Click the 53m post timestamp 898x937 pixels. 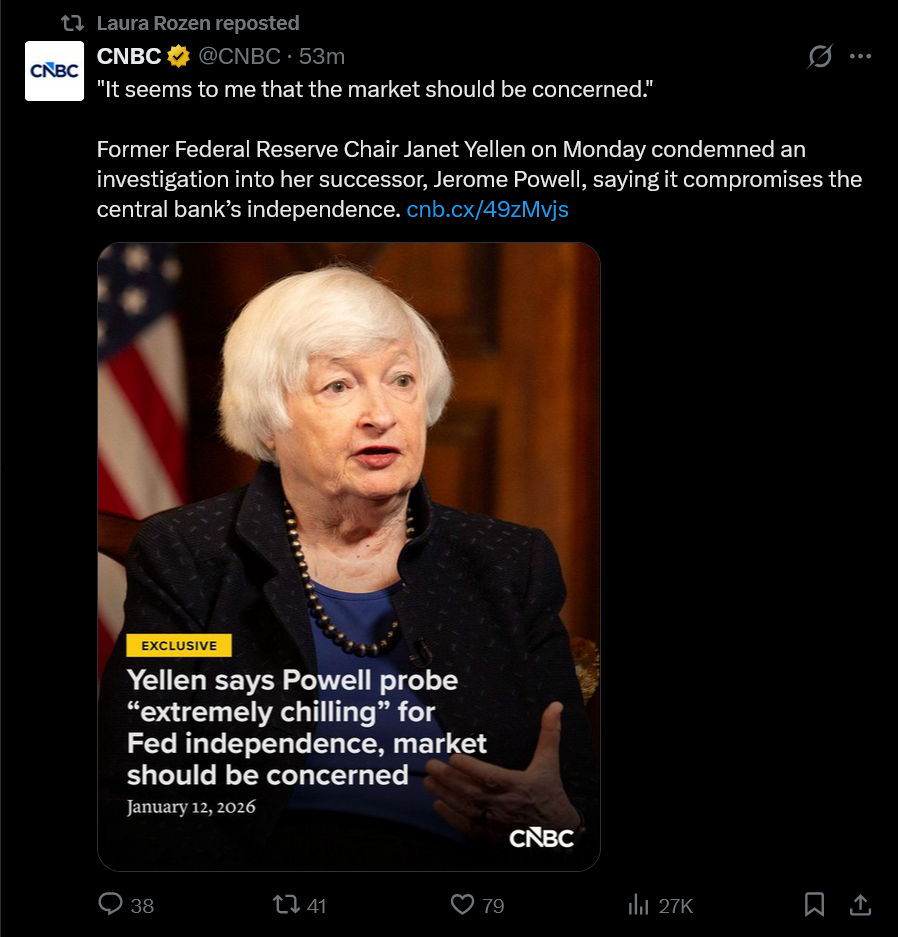pyautogui.click(x=321, y=56)
